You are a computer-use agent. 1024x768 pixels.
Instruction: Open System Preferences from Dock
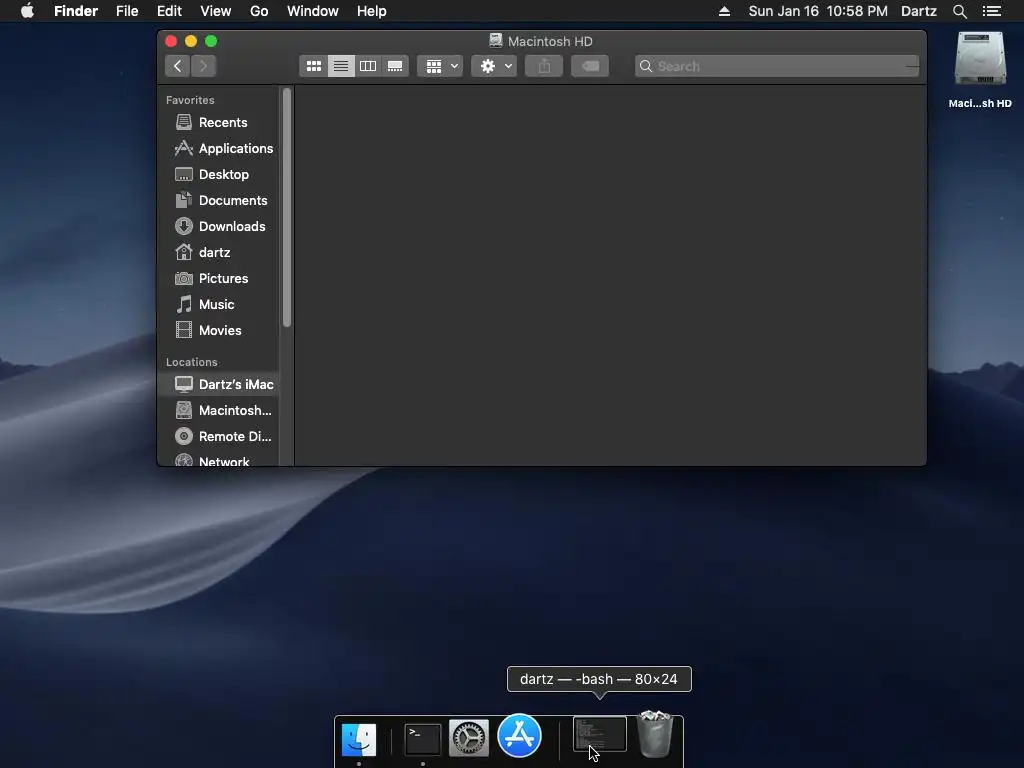469,739
